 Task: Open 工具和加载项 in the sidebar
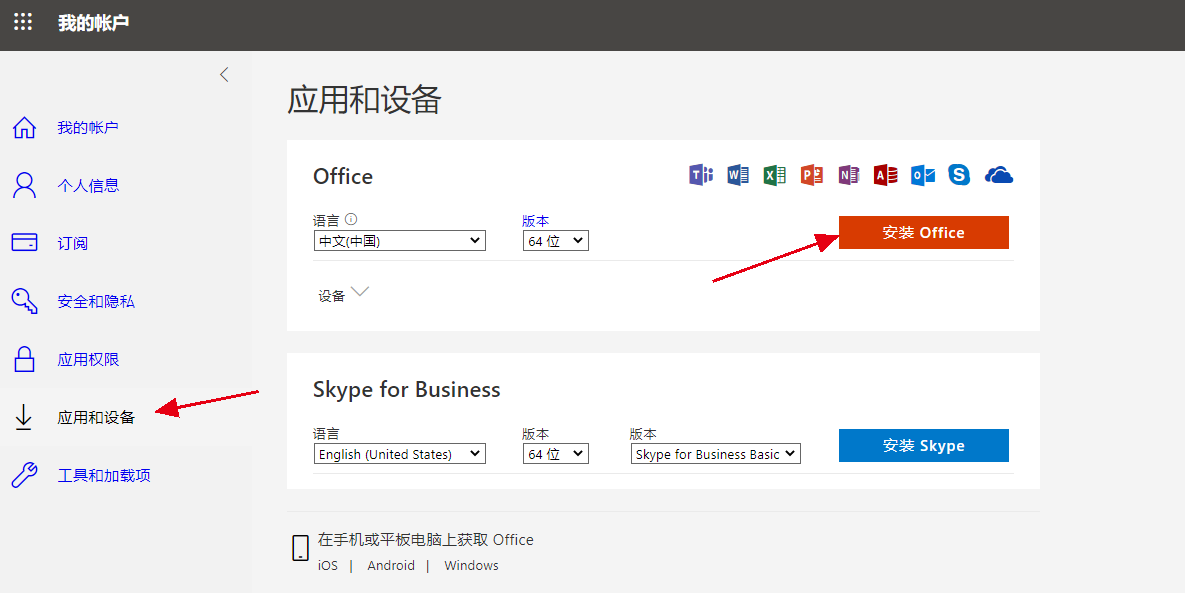coord(104,475)
